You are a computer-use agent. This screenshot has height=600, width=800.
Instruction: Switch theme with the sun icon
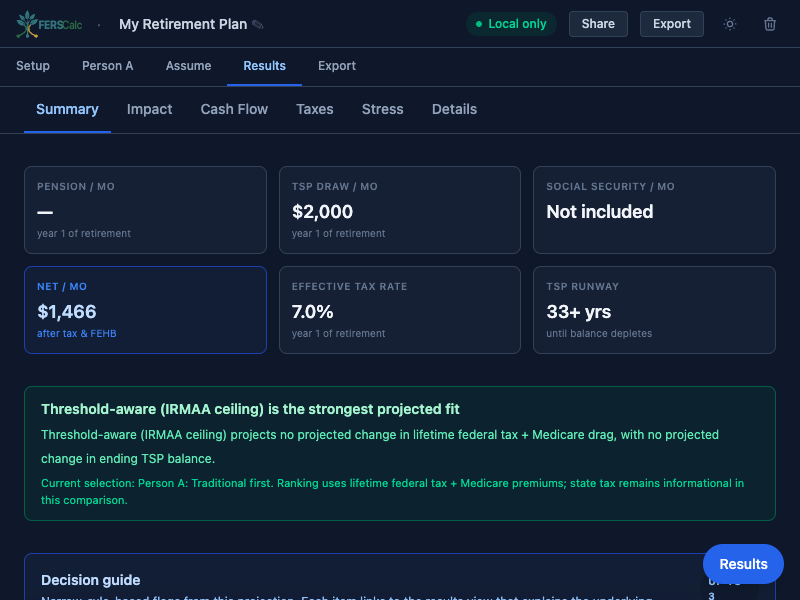click(x=729, y=24)
